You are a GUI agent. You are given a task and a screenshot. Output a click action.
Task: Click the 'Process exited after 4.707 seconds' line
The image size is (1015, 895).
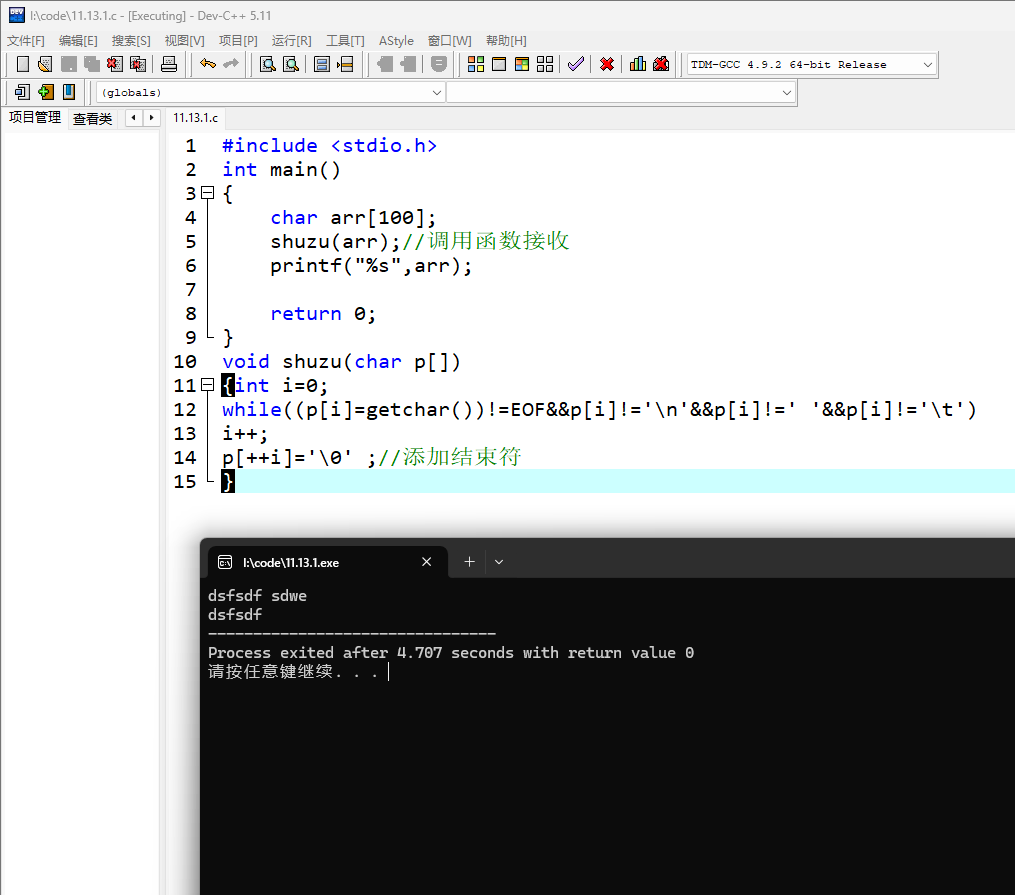[x=451, y=652]
